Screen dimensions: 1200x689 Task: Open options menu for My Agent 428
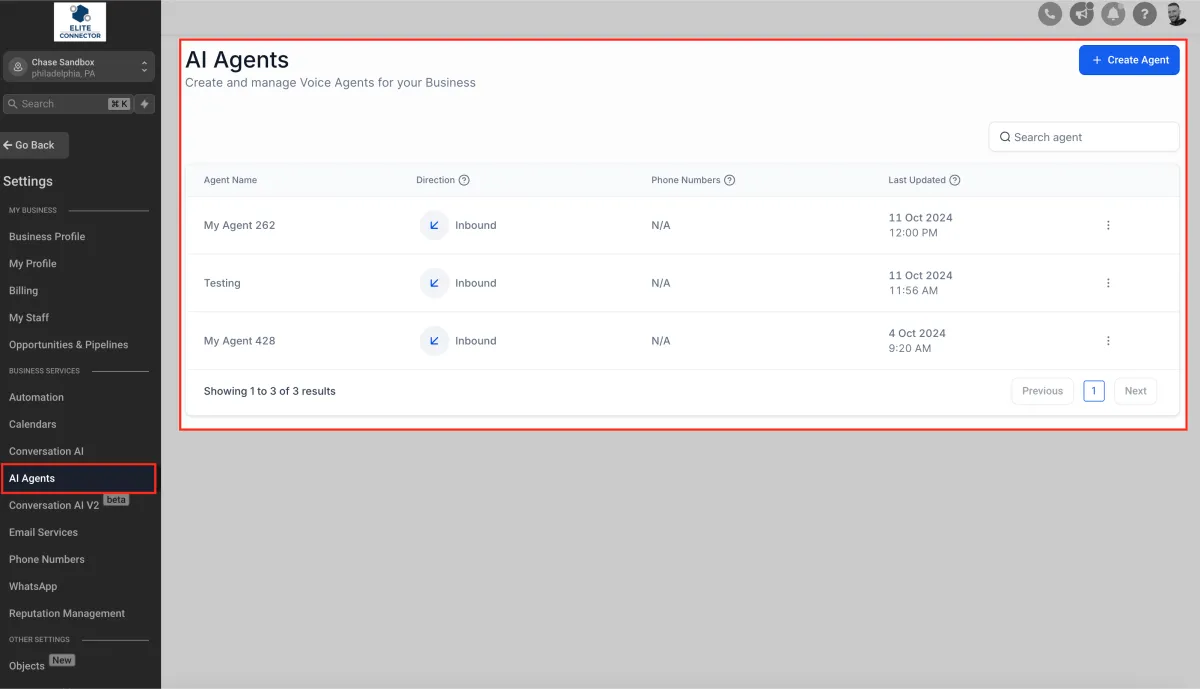coord(1108,341)
